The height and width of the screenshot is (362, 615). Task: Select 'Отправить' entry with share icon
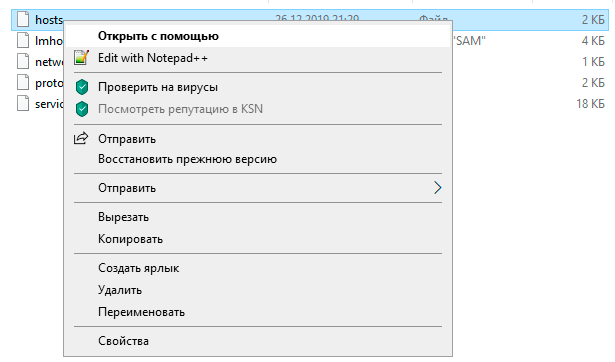(x=258, y=139)
